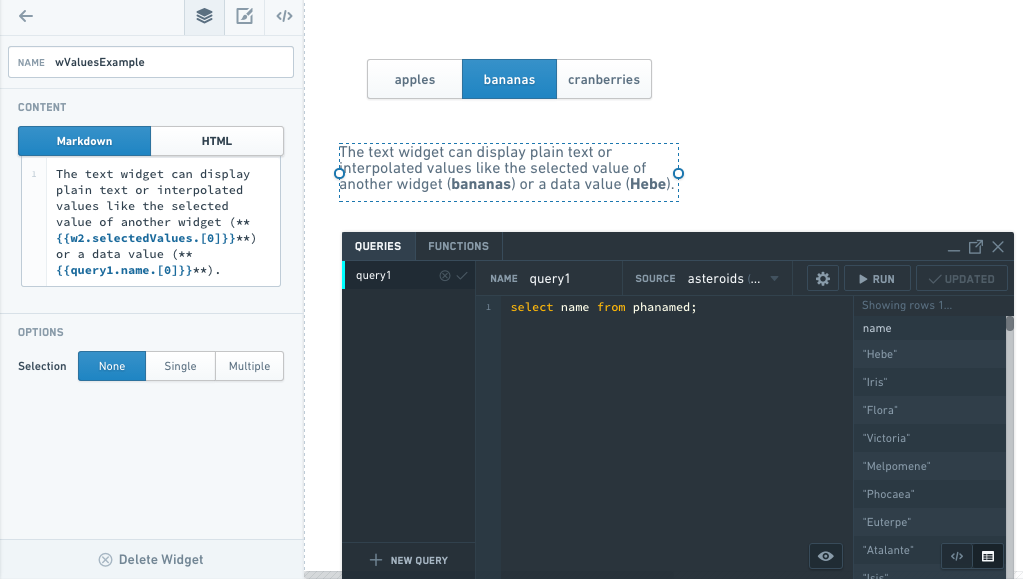Select the edit widget pencil icon

coord(245,16)
